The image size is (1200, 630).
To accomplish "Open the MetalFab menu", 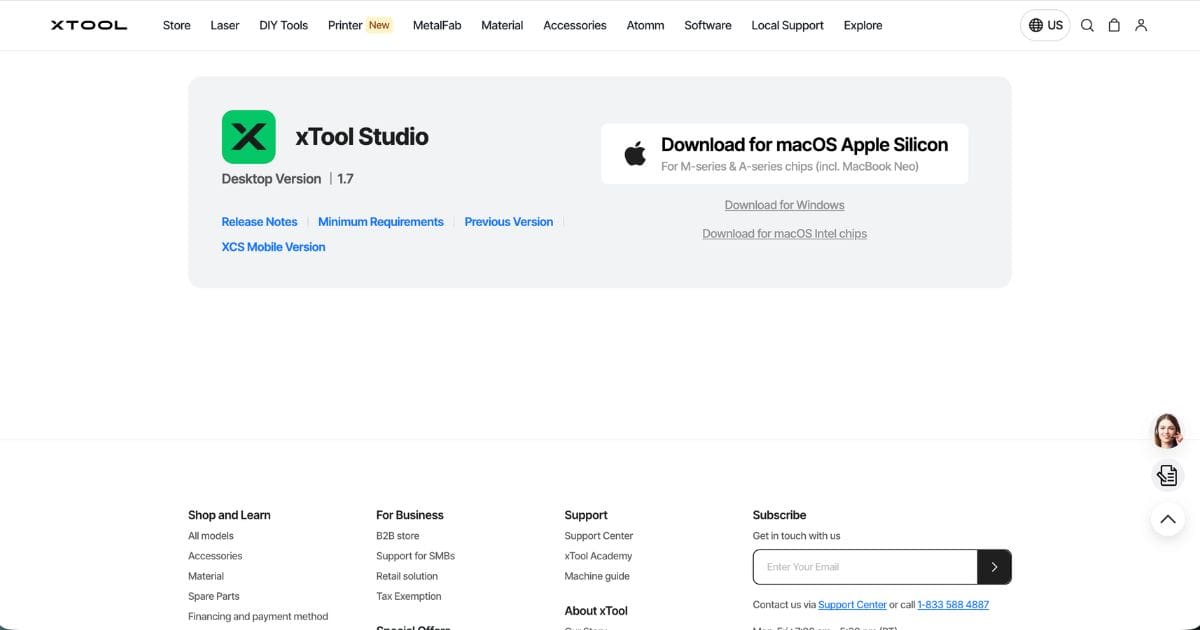I will (437, 25).
